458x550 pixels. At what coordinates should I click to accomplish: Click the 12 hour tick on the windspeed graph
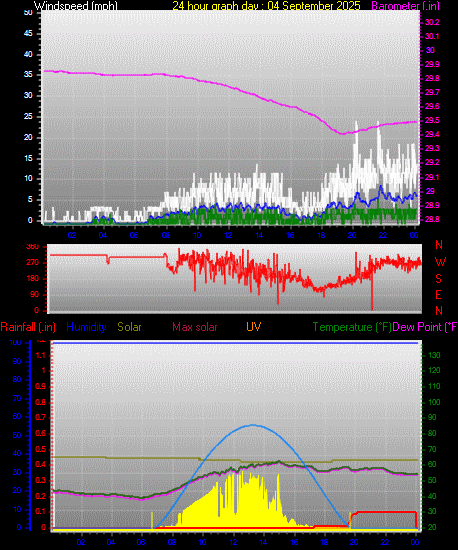tap(228, 235)
